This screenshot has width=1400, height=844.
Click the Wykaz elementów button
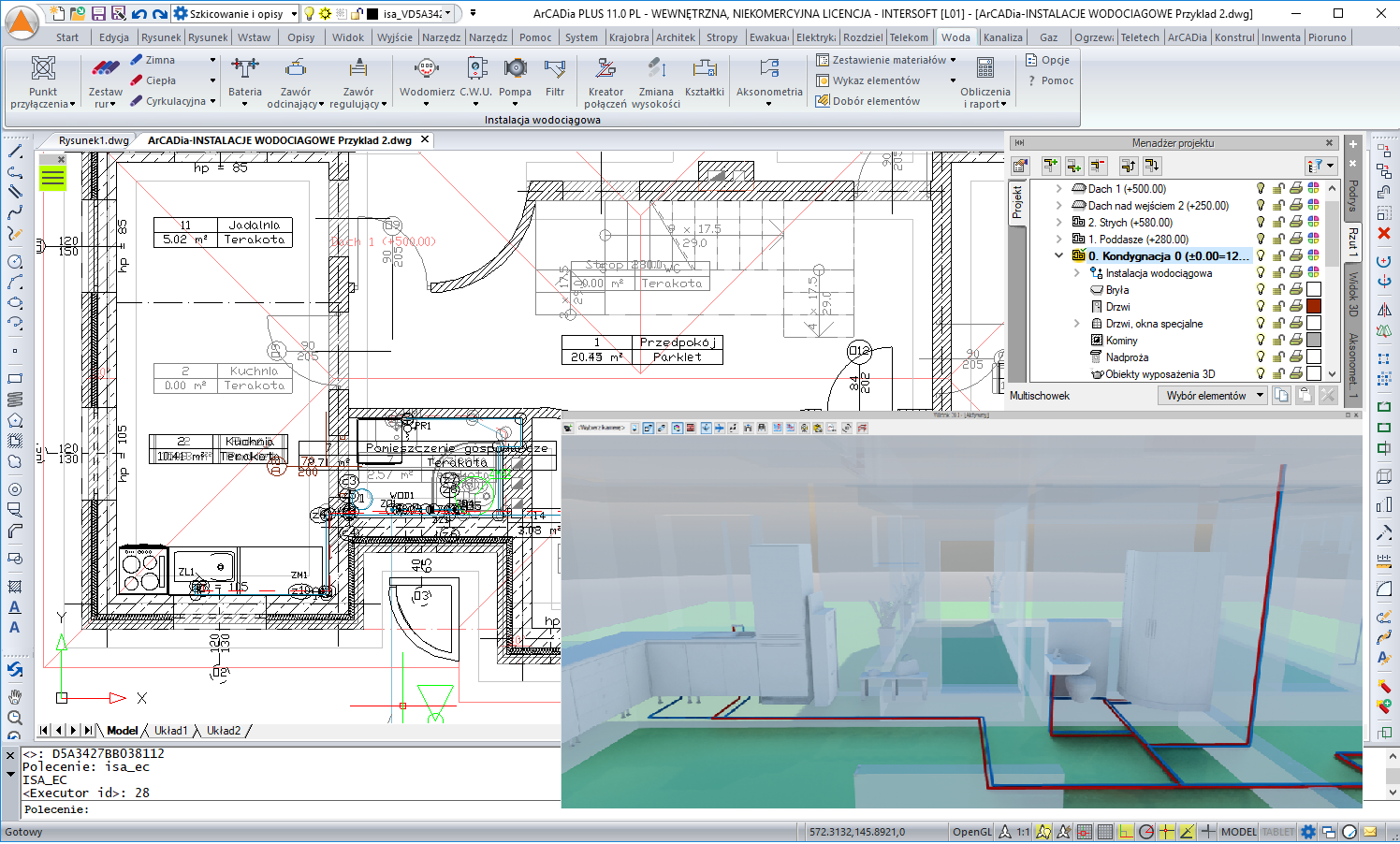click(x=876, y=80)
